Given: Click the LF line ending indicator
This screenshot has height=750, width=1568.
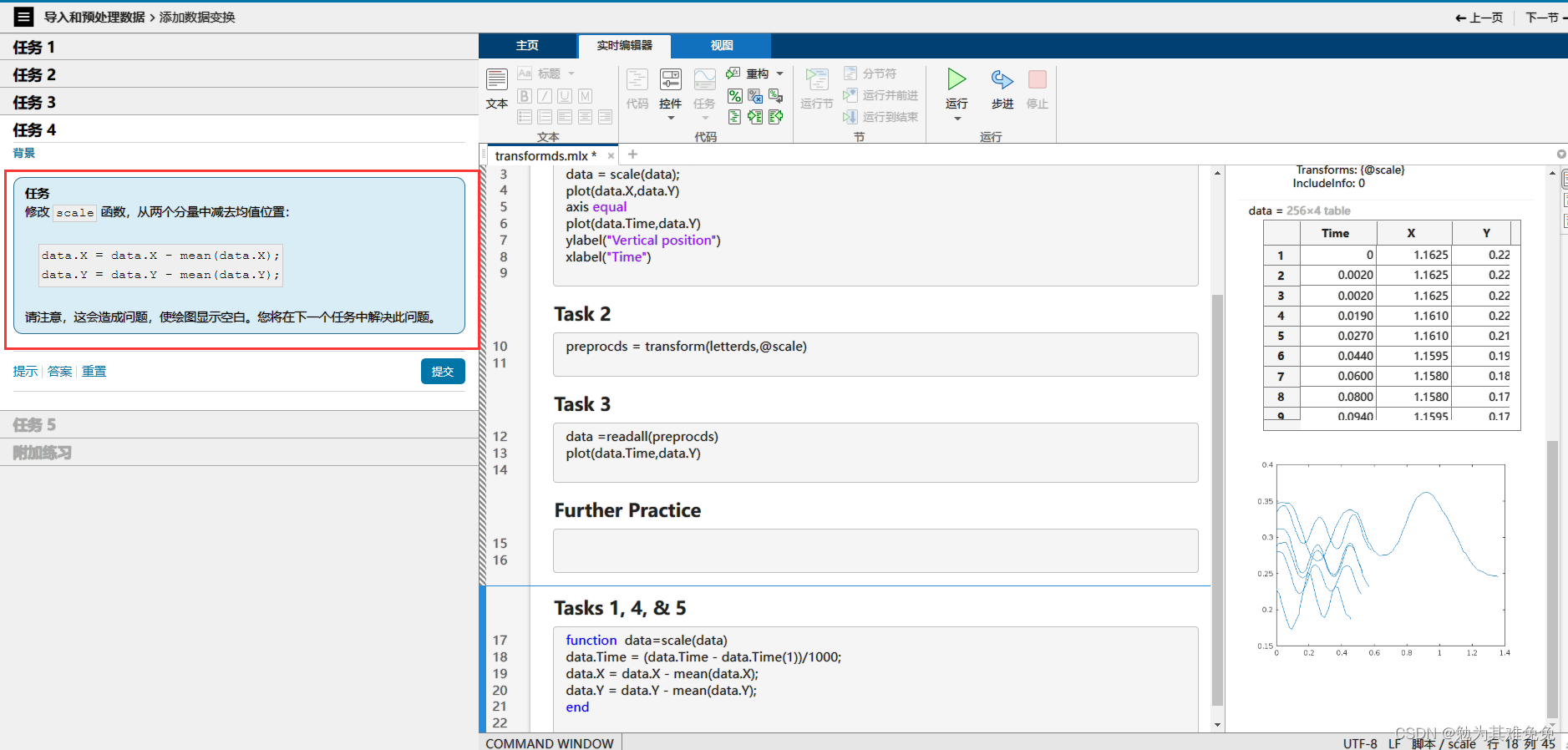Looking at the screenshot, I should tap(1394, 743).
